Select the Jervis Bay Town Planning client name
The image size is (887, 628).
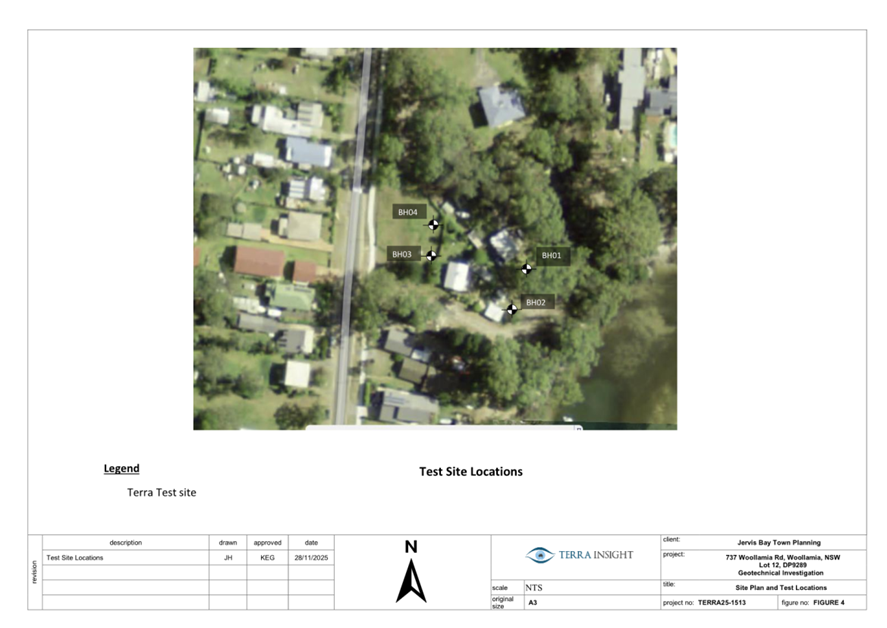(x=778, y=542)
